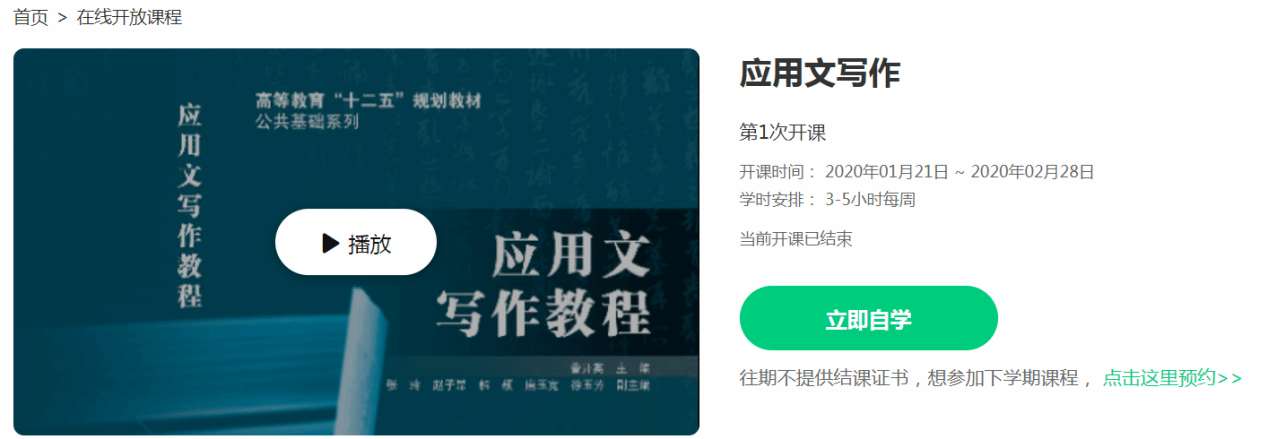Click the 当前开课已结束 status notice
This screenshot has height=439, width=1268.
pos(795,239)
